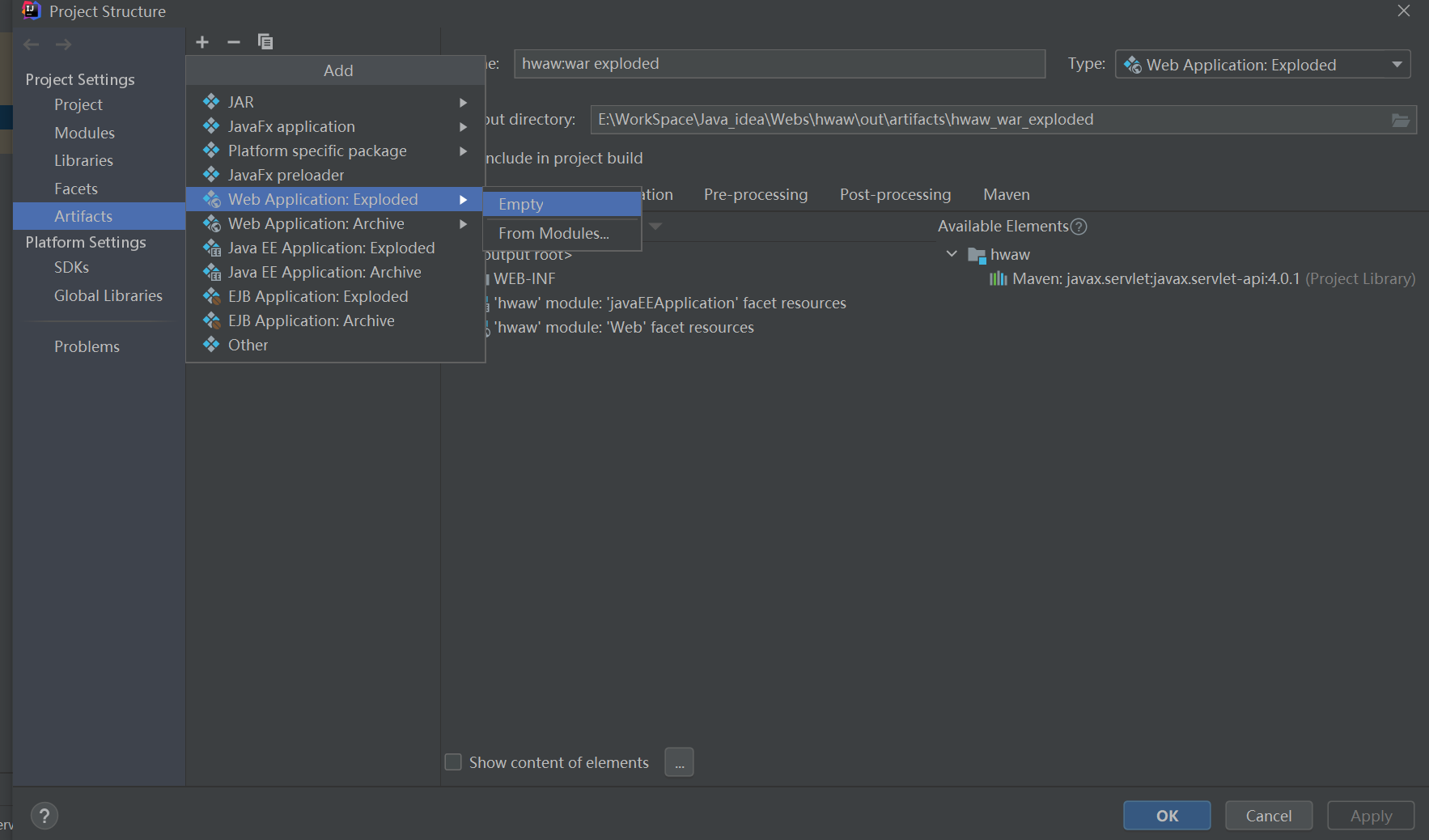Toggle Show content of elements checkbox
This screenshot has height=840, width=1429.
(454, 762)
